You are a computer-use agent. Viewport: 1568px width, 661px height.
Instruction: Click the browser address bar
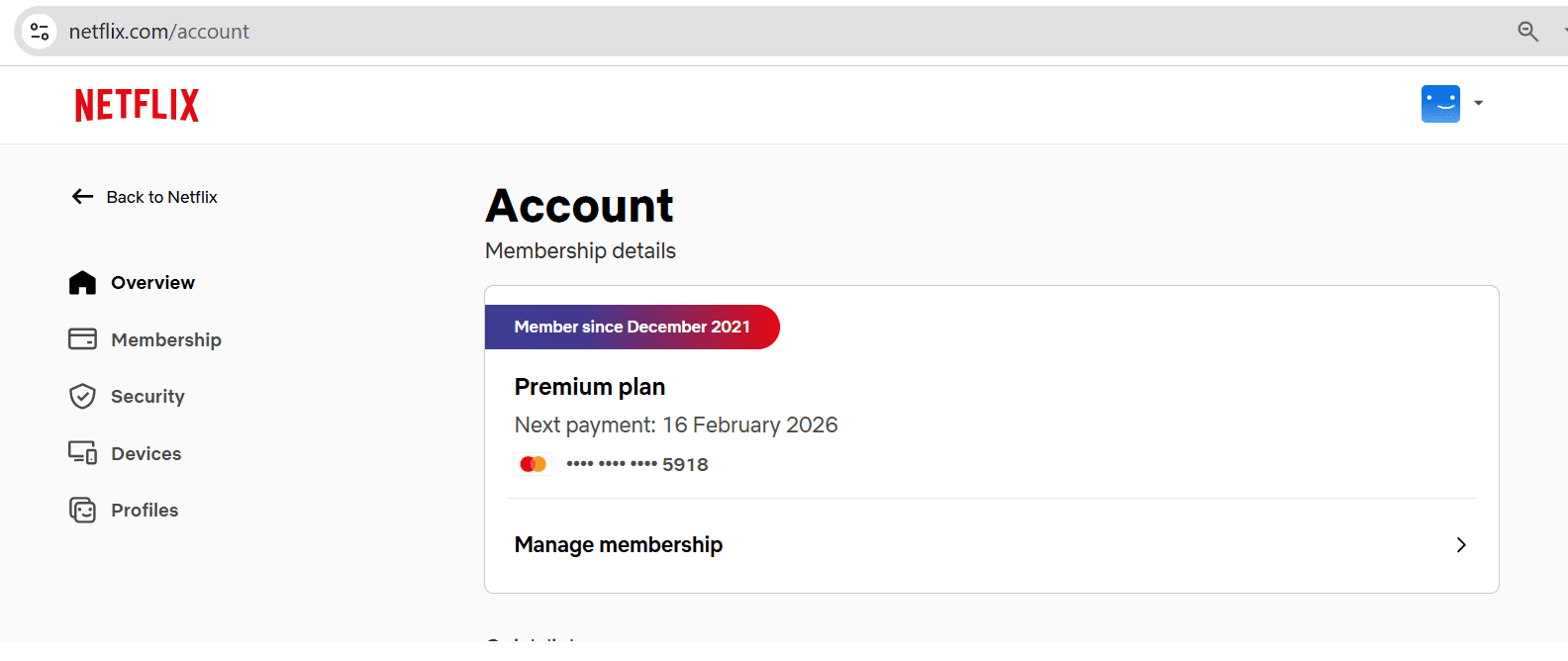coord(396,31)
